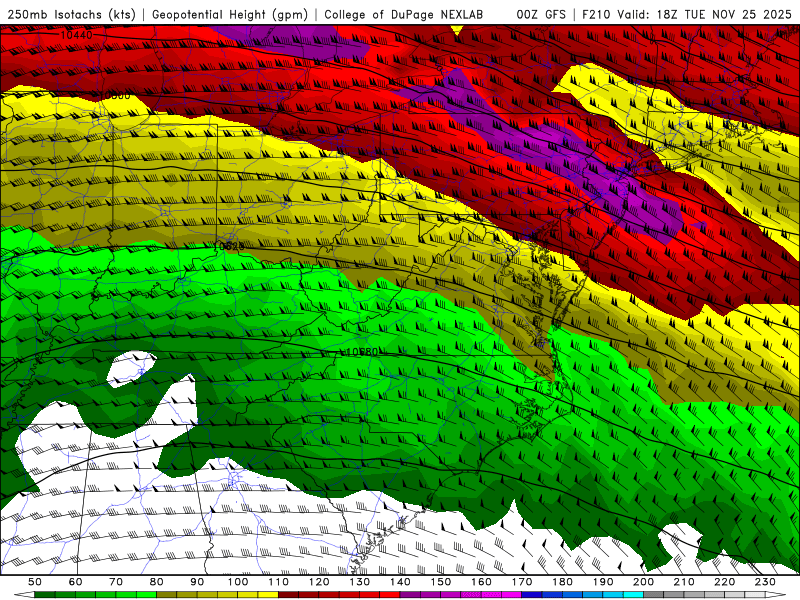The width and height of the screenshot is (800, 600).
Task: Click the cyan swatch ending at 200
Action: pyautogui.click(x=634, y=595)
